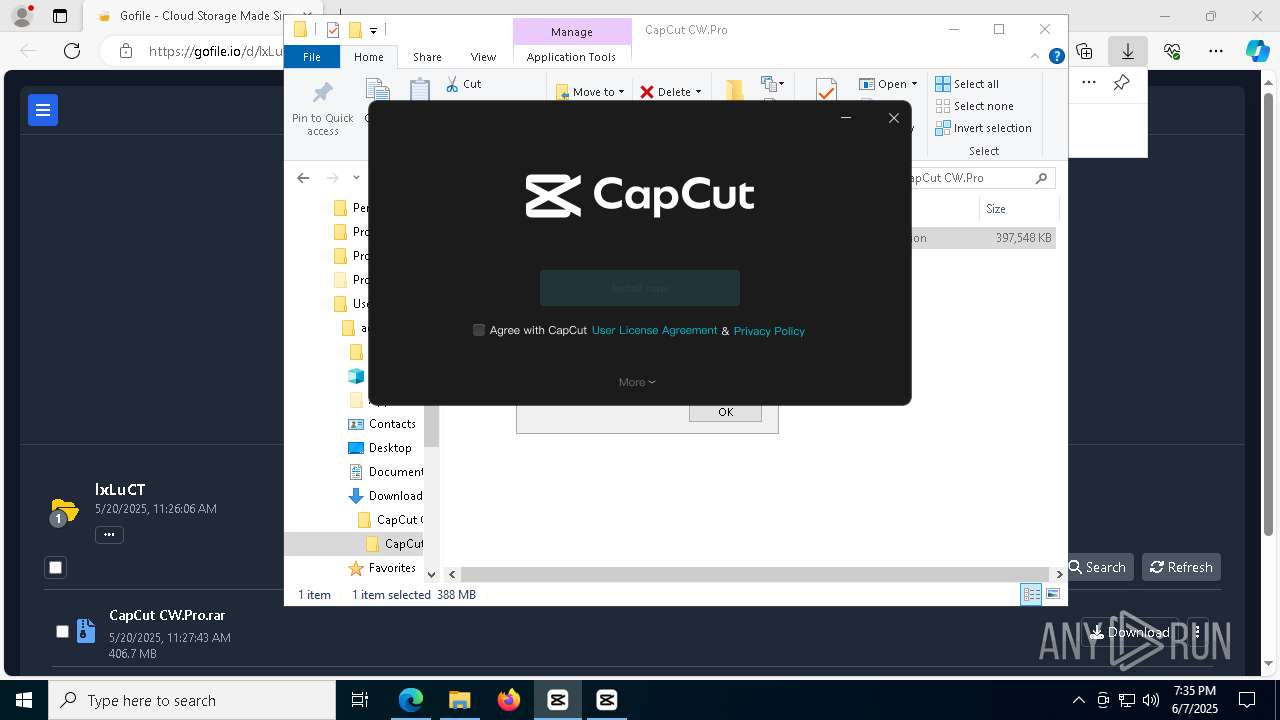The height and width of the screenshot is (720, 1280).
Task: Click the Cut scissors command
Action: coord(464,84)
